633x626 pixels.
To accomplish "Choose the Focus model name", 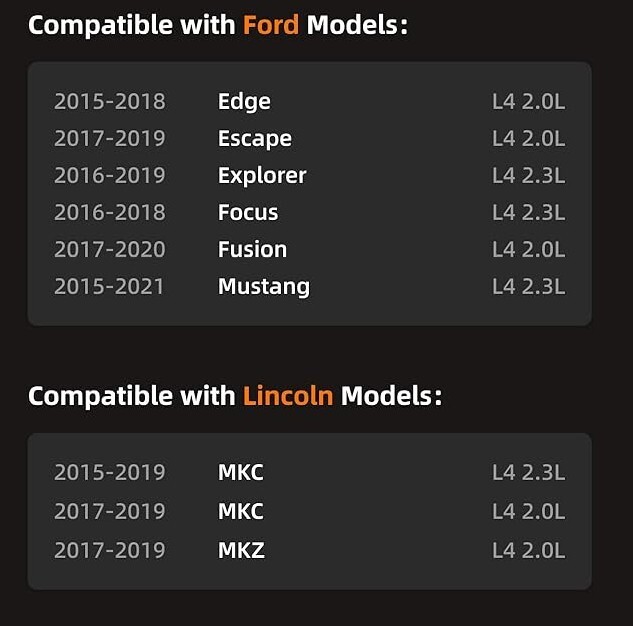I will 248,212.
